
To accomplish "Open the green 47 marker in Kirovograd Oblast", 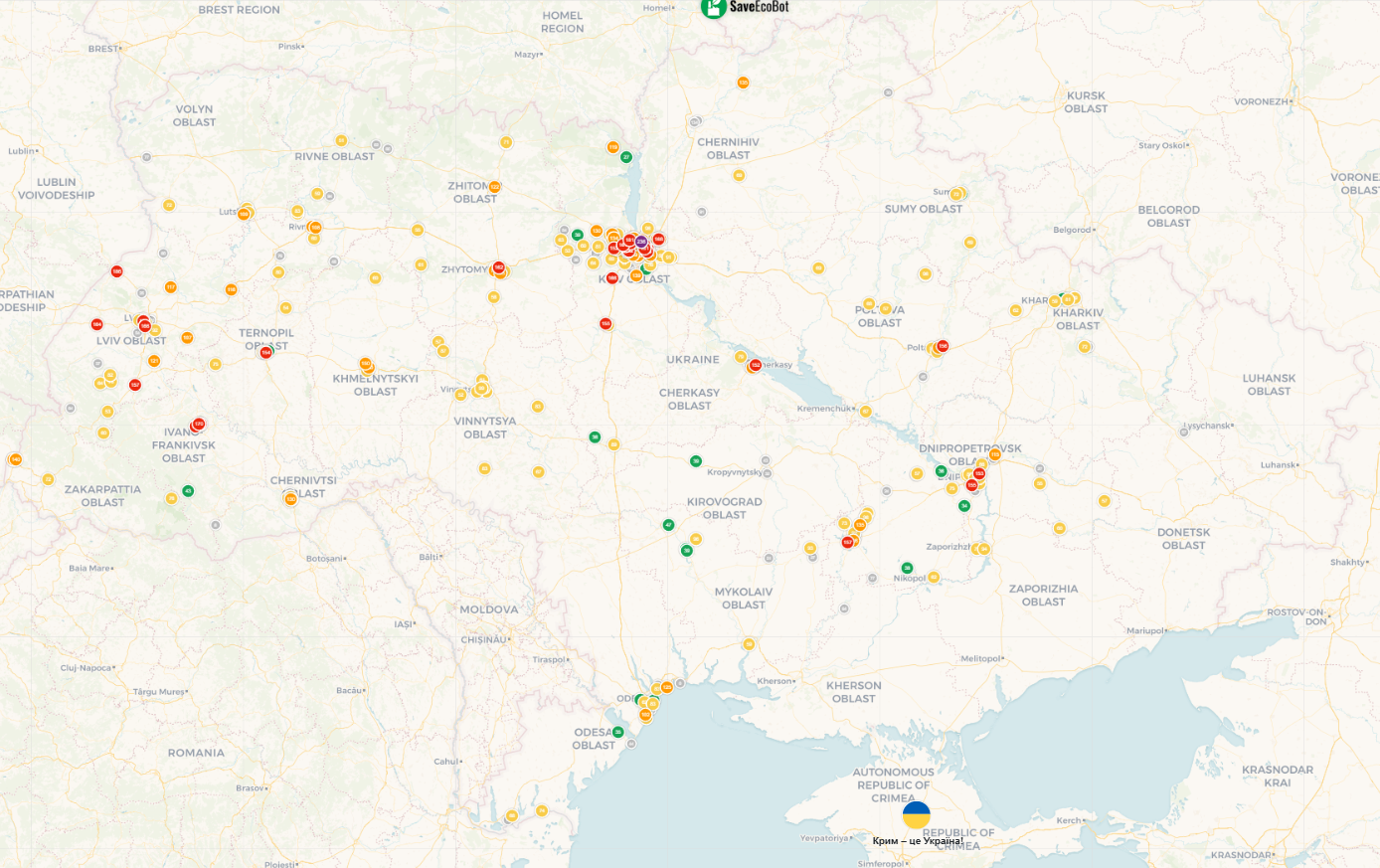I will 668,525.
